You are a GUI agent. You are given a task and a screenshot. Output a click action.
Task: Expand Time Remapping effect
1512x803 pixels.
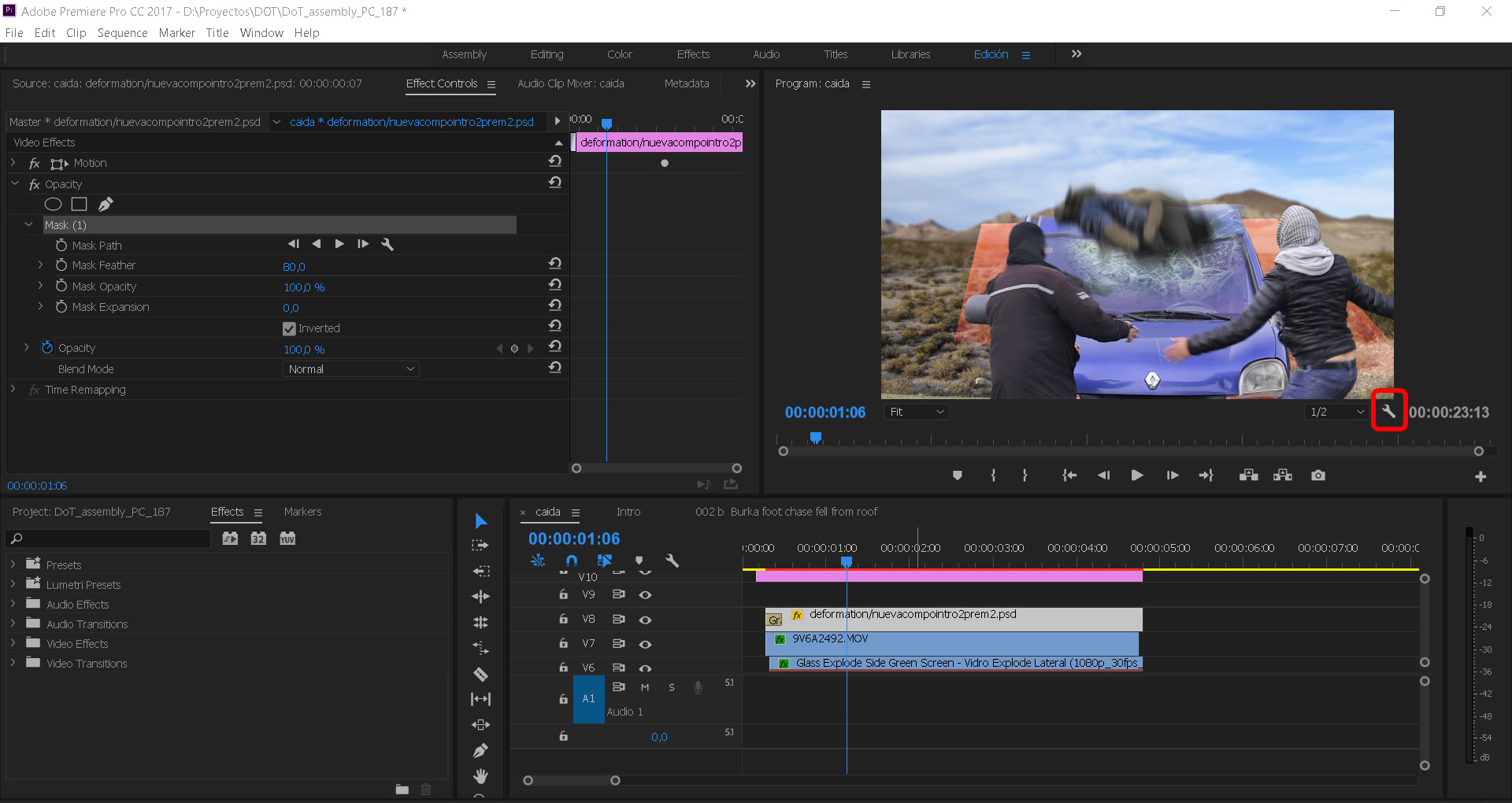13,389
